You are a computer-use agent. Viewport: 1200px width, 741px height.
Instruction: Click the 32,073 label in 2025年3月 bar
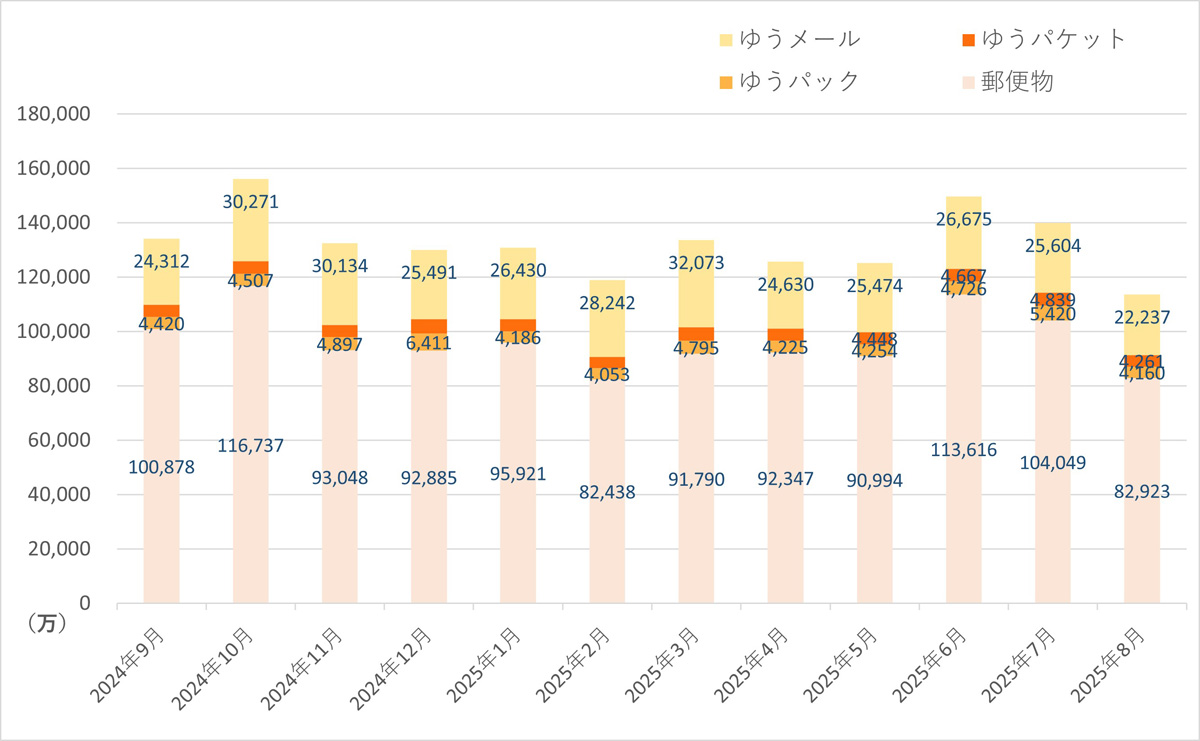[x=696, y=263]
